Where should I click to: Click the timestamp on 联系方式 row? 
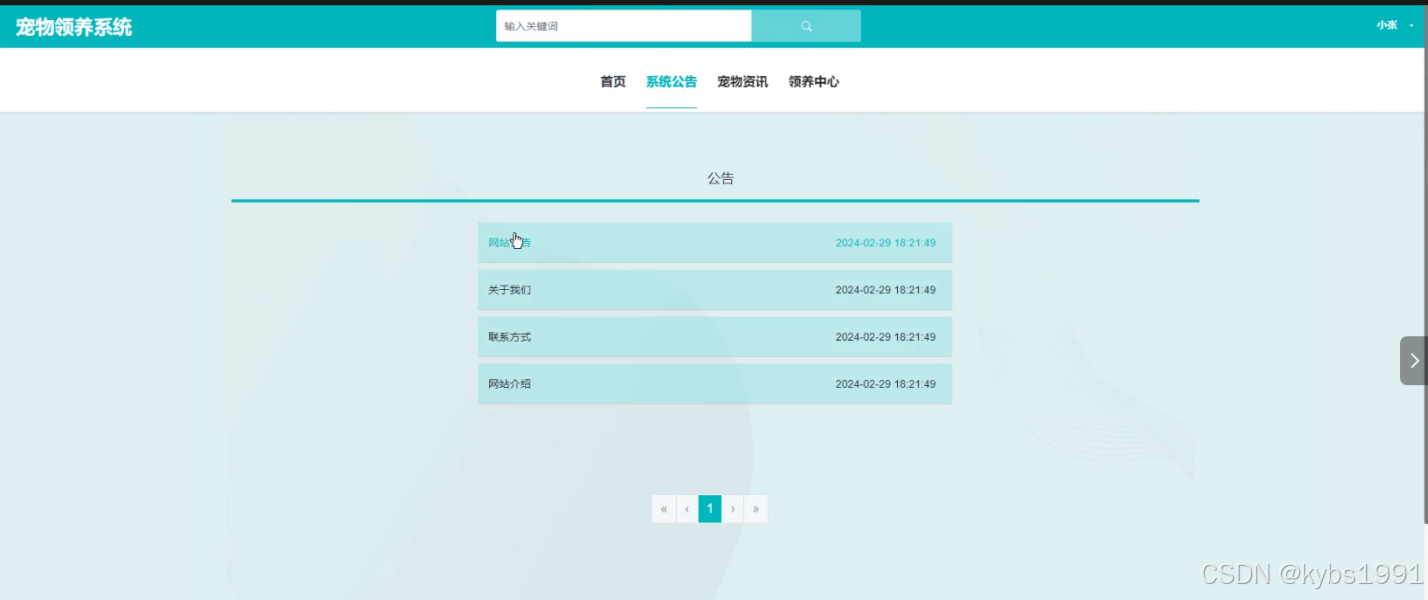pos(885,337)
